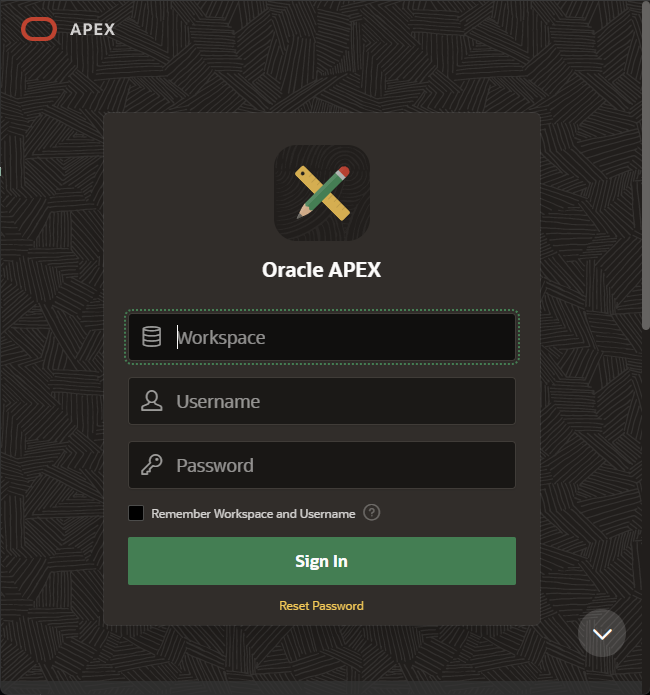The width and height of the screenshot is (650, 695).
Task: Click the database icon in Workspace field
Action: point(152,337)
